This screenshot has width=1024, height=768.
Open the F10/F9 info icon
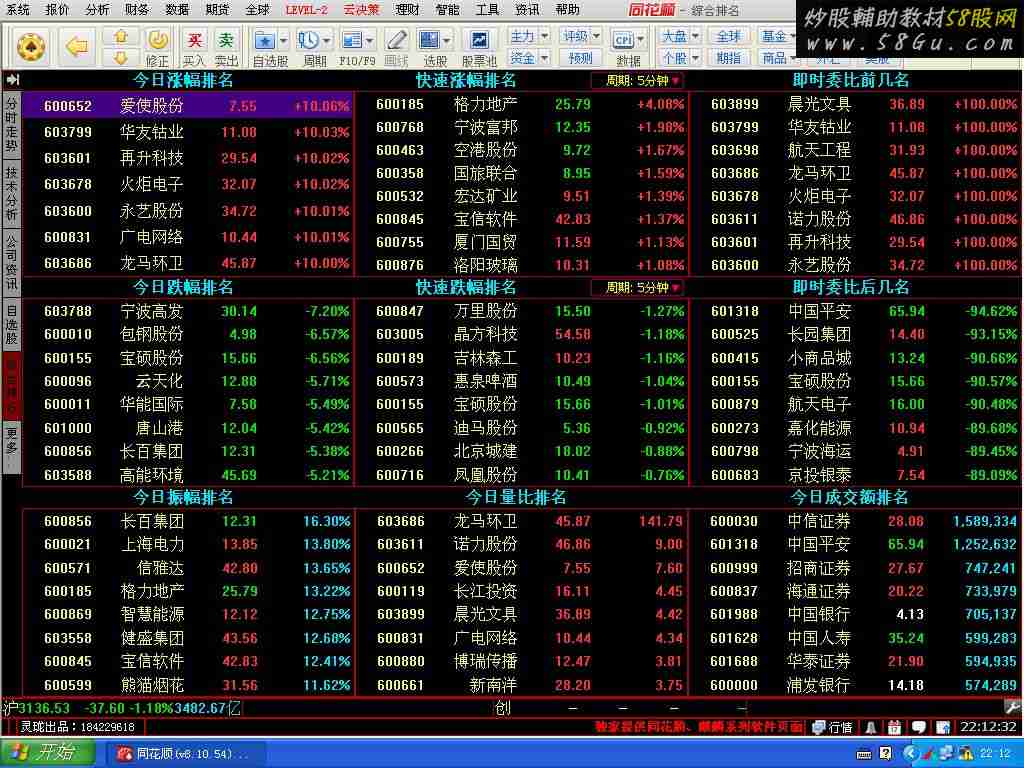click(x=352, y=40)
